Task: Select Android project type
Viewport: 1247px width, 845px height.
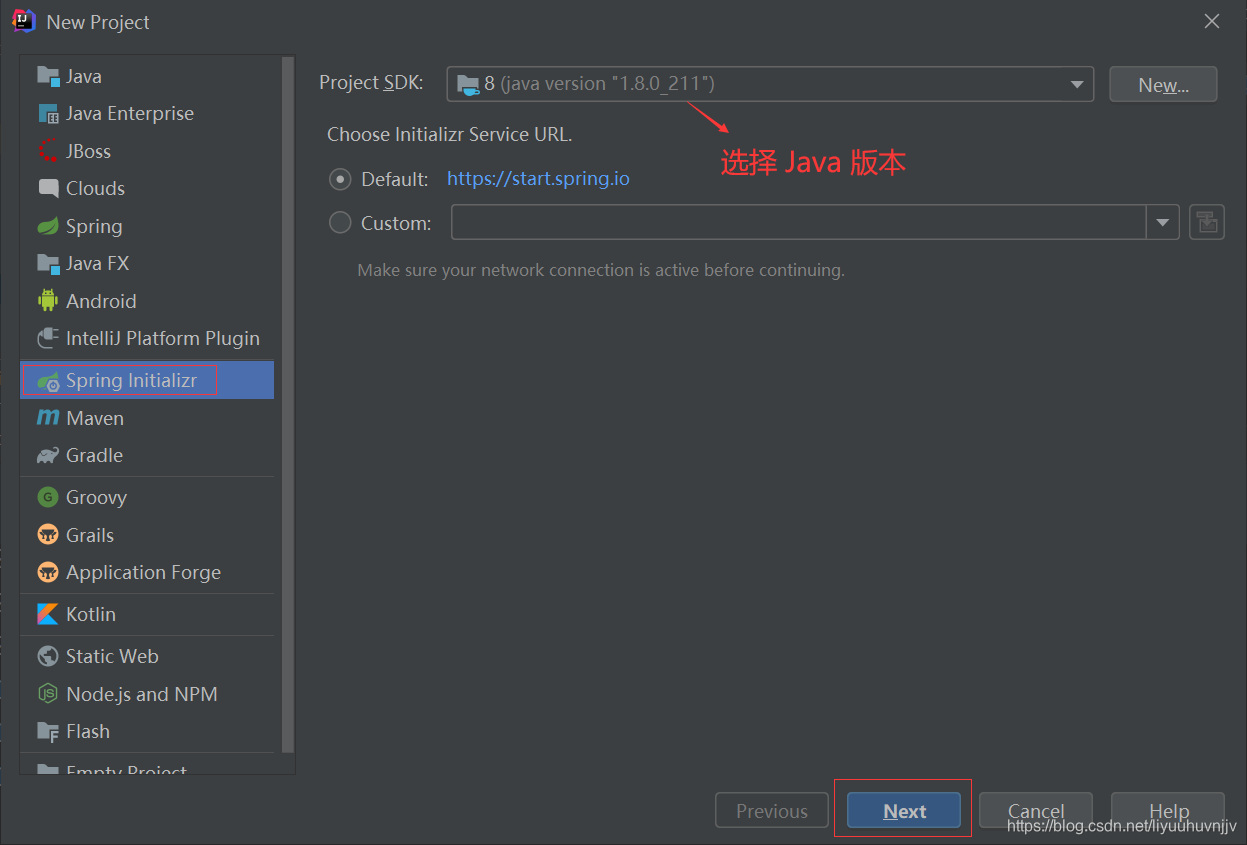Action: [147, 301]
